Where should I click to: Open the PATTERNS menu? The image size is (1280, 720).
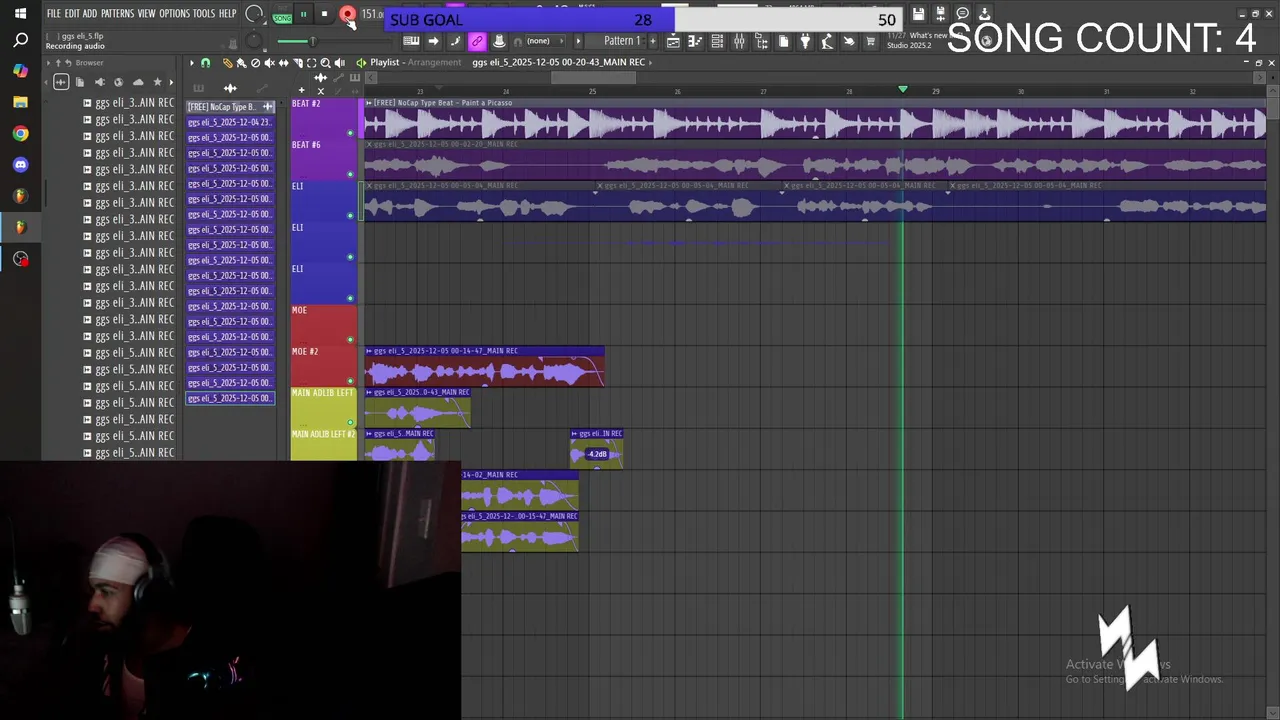[x=117, y=14]
